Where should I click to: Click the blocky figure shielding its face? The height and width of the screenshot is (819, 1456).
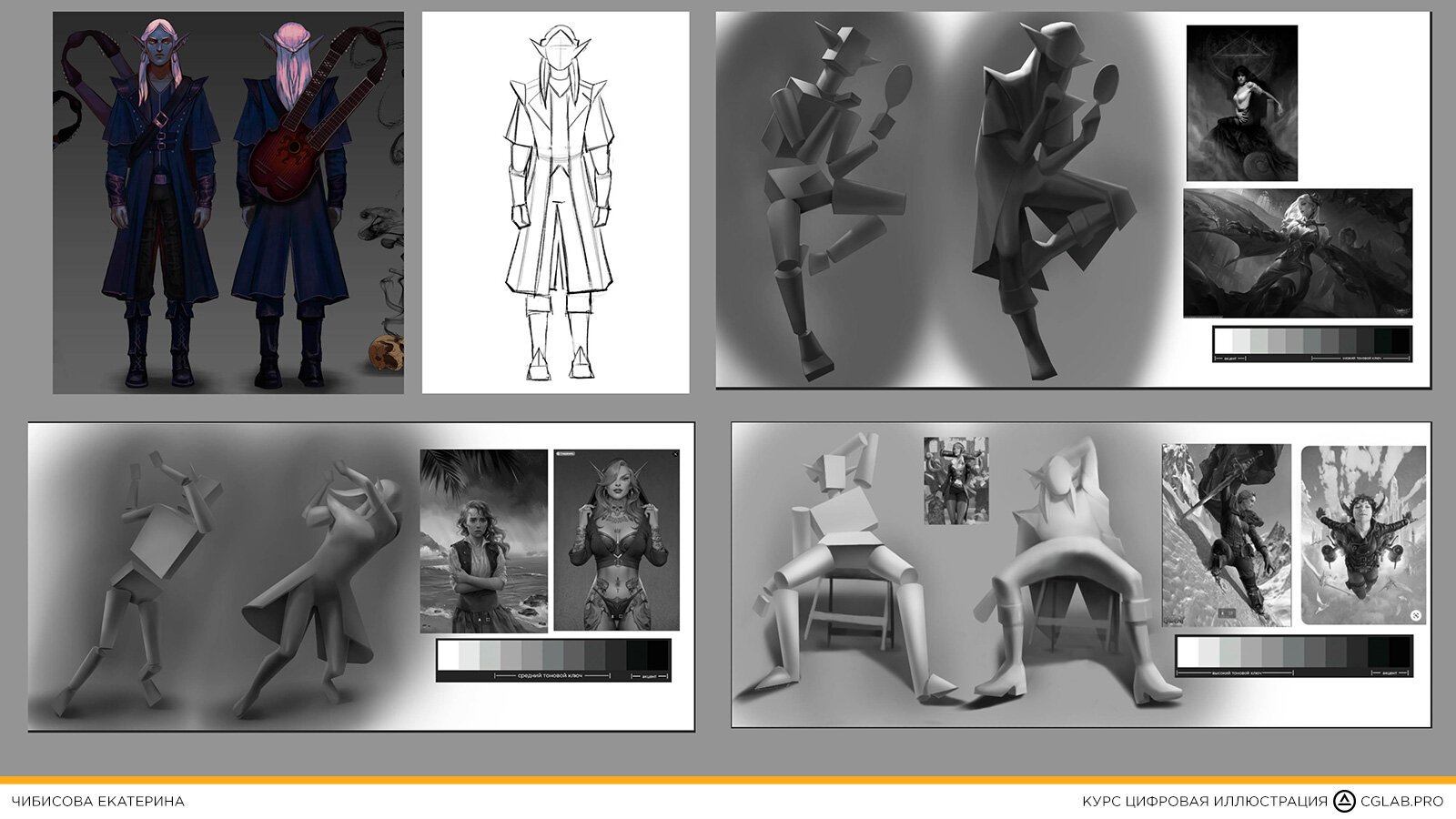coord(136,582)
